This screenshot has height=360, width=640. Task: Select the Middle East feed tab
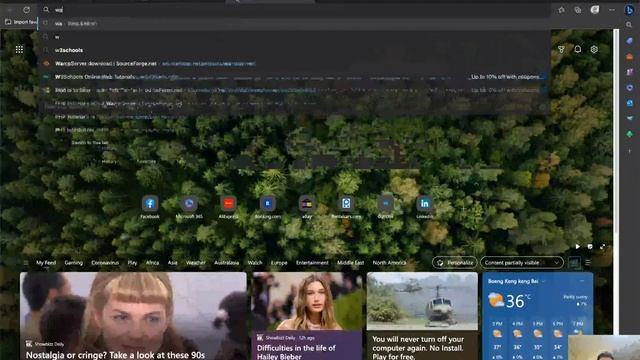pyautogui.click(x=350, y=263)
